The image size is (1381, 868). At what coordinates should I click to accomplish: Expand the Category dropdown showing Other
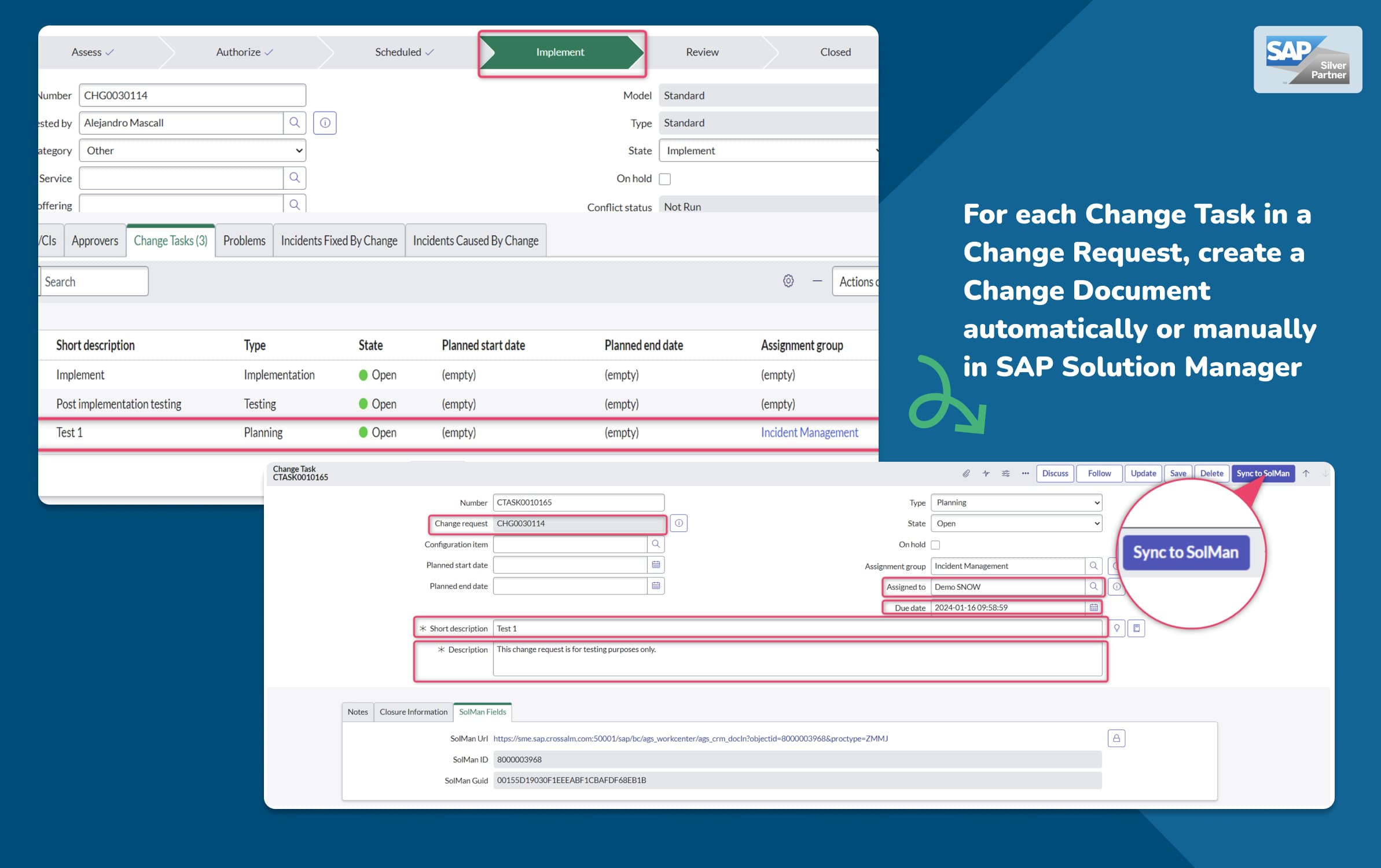(192, 150)
